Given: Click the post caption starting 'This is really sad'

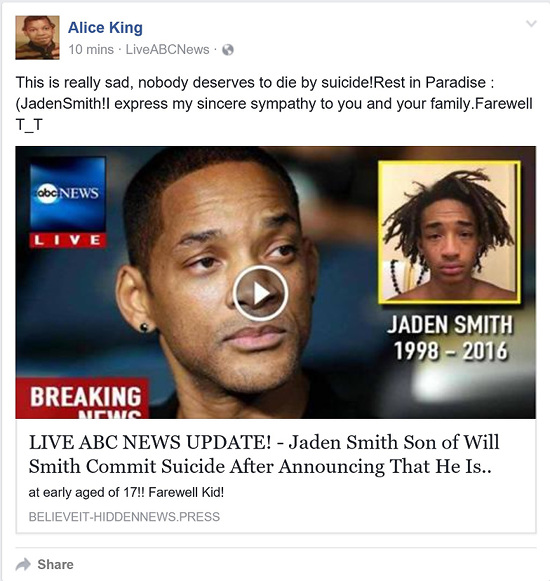Looking at the screenshot, I should 274,103.
